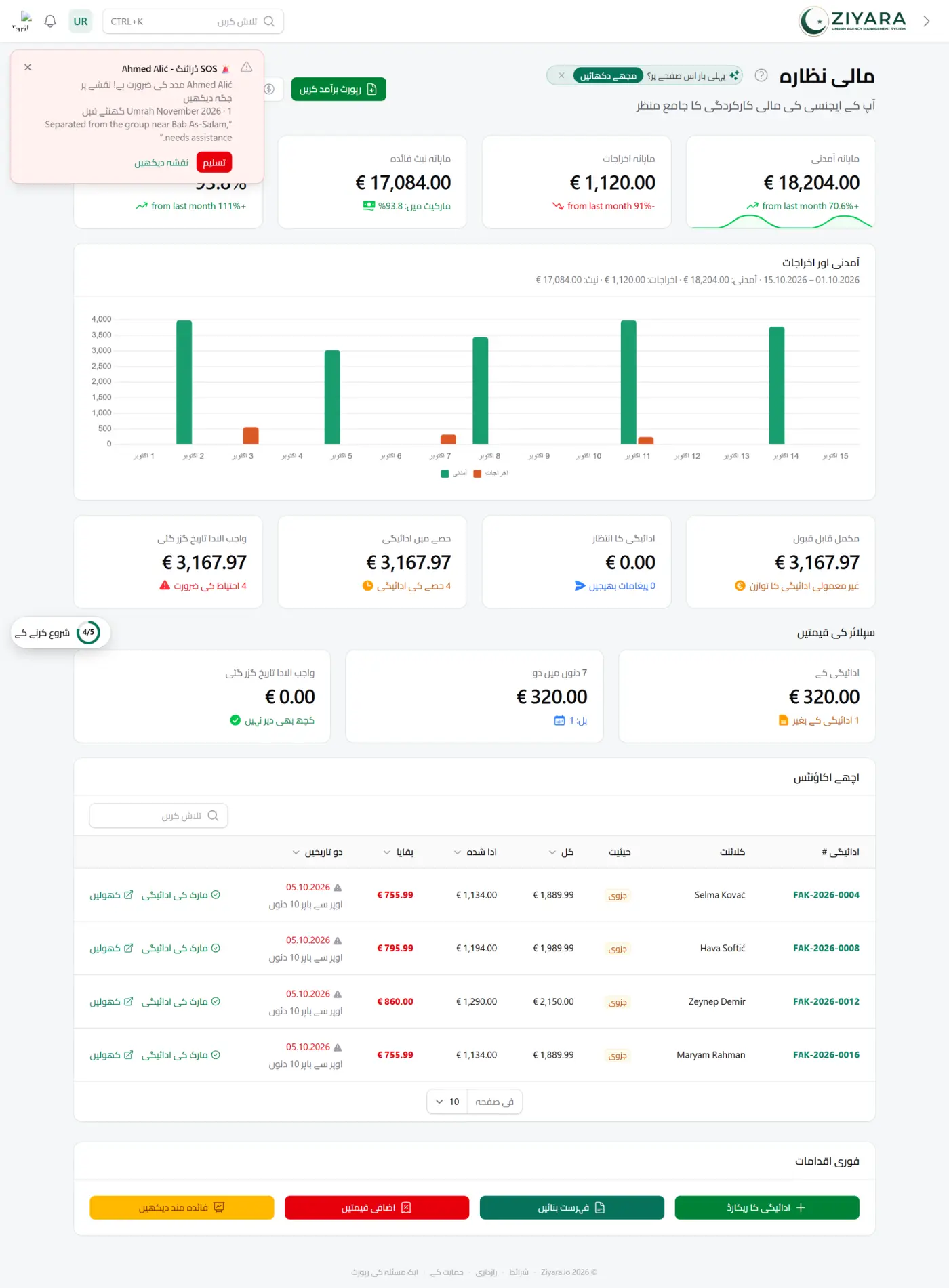Click the help question mark beside the page title
Viewport: 949px width, 1288px height.
pyautogui.click(x=761, y=75)
